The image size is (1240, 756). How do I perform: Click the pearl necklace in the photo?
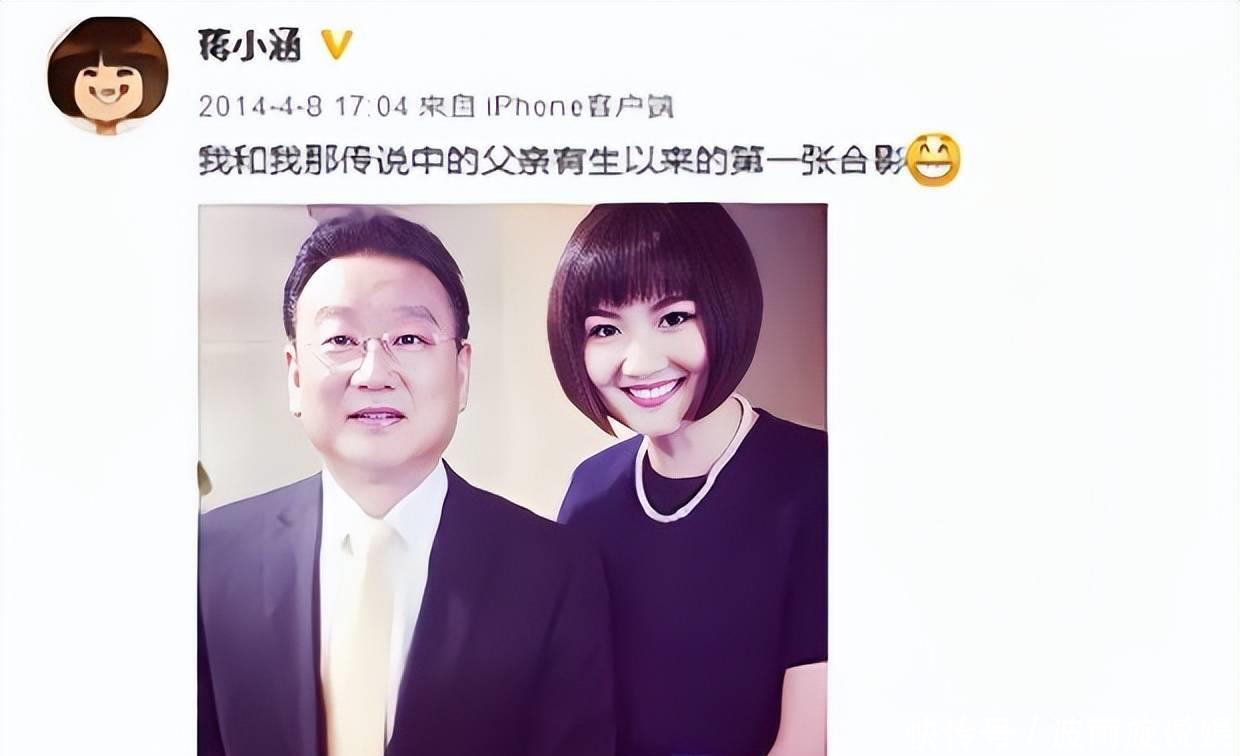695,462
